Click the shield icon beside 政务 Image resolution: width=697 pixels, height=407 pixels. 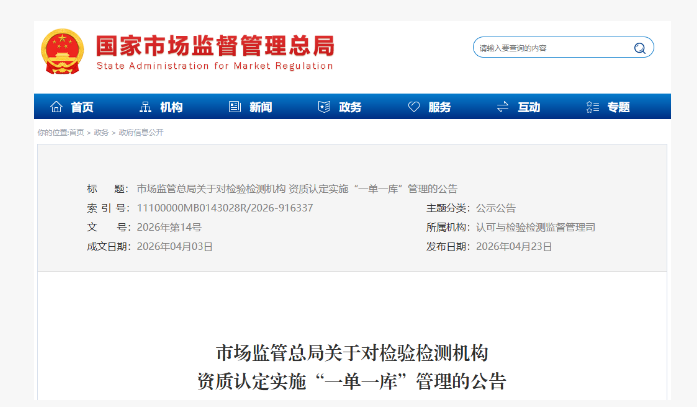point(324,107)
